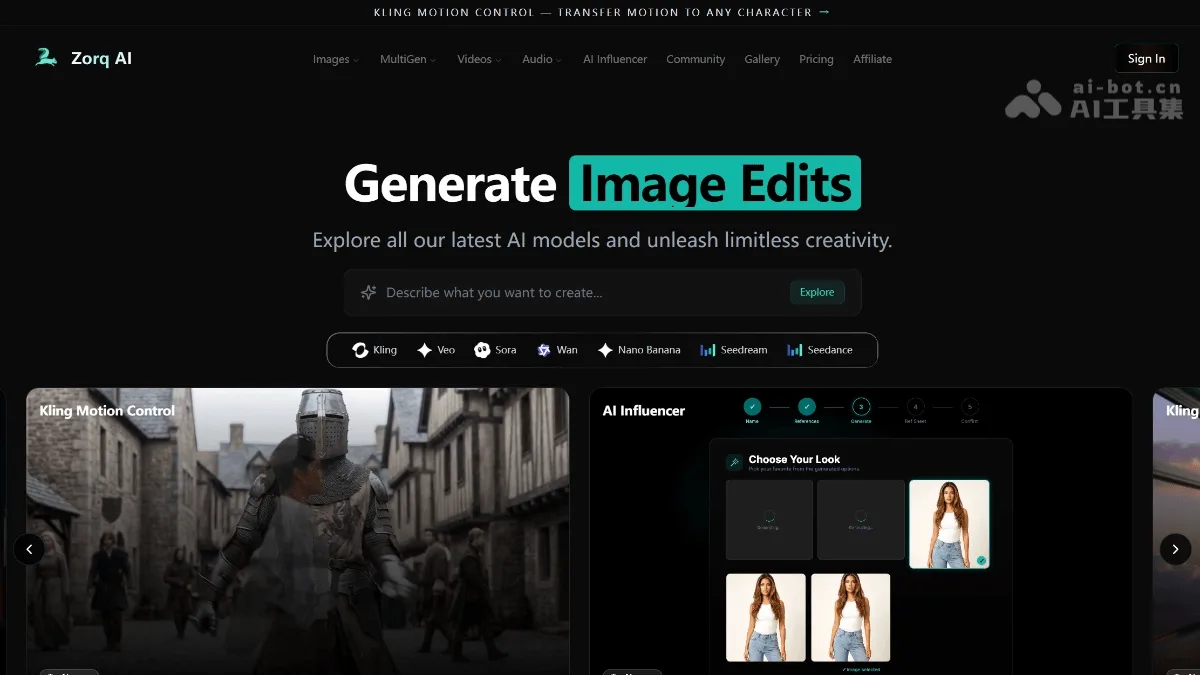Select the Seedance model chip
Image resolution: width=1200 pixels, height=675 pixels.
pos(820,350)
